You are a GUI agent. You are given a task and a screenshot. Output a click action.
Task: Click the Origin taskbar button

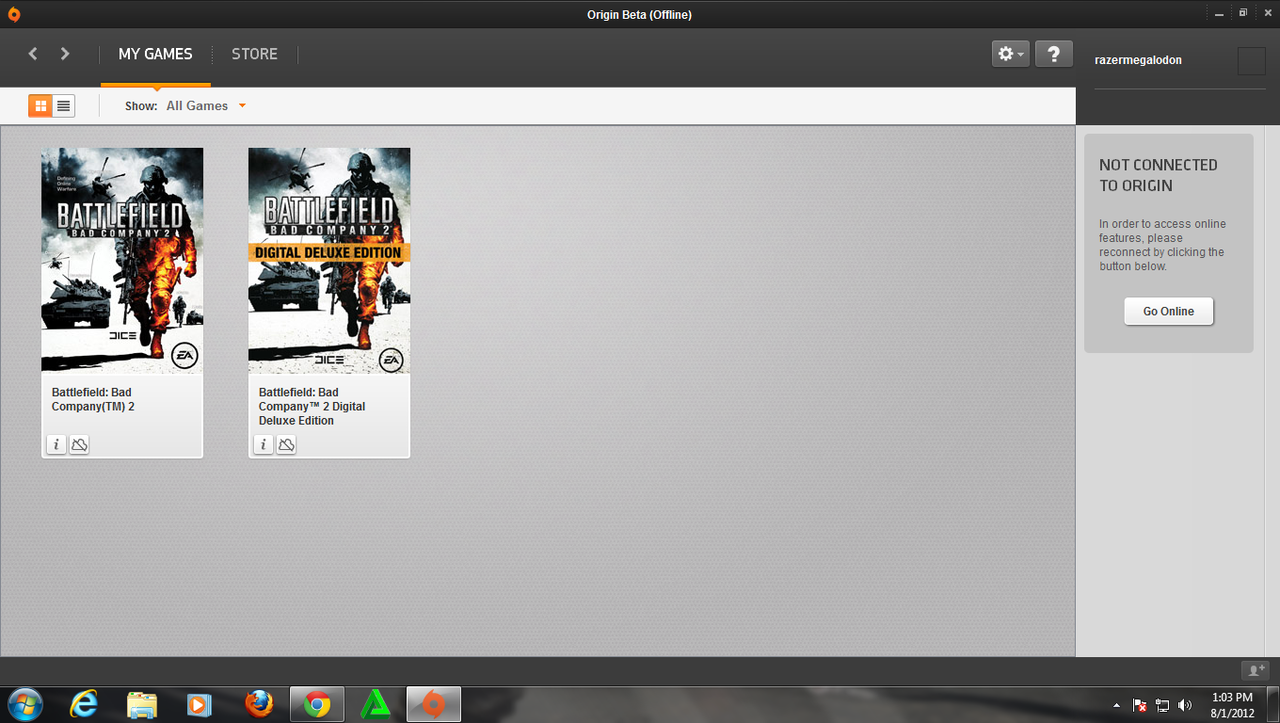(x=433, y=705)
